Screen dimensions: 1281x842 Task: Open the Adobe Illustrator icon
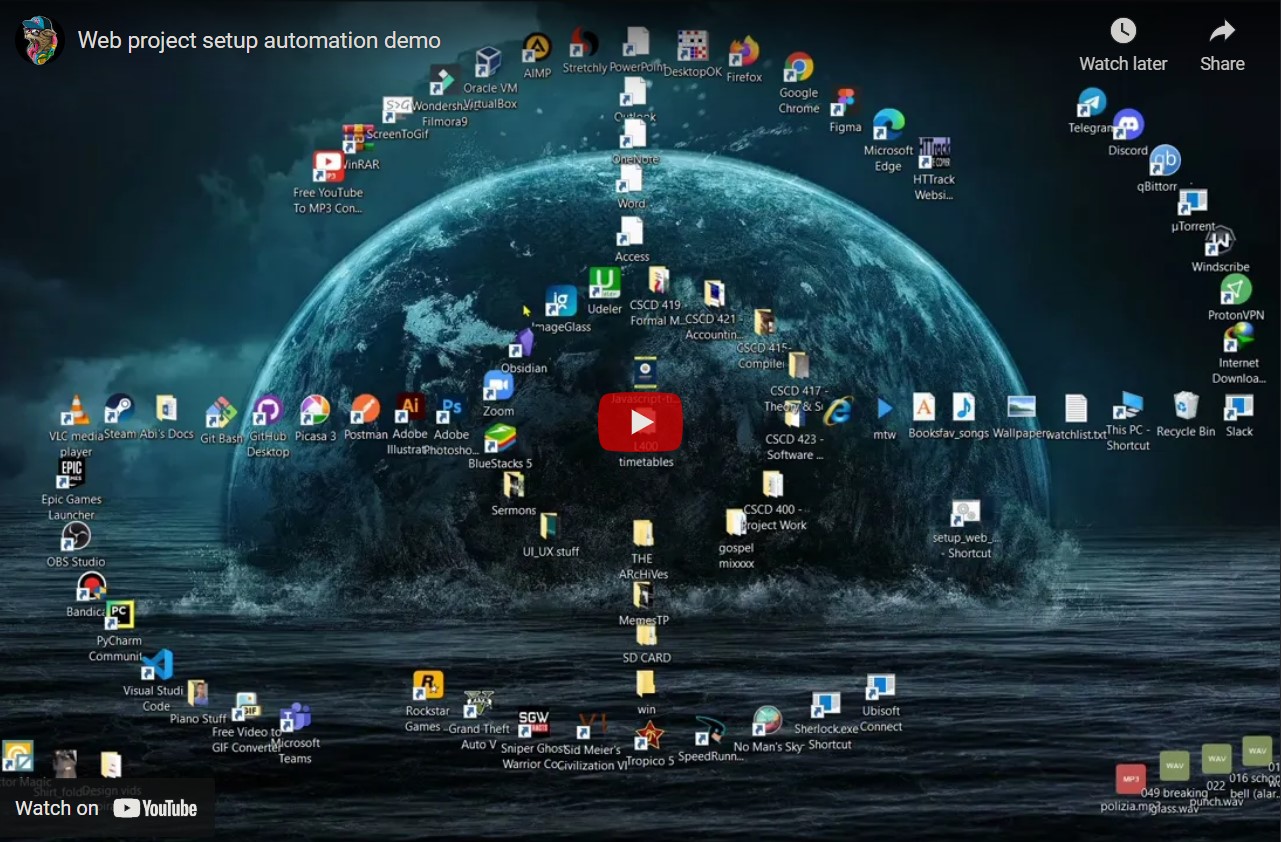tap(410, 408)
